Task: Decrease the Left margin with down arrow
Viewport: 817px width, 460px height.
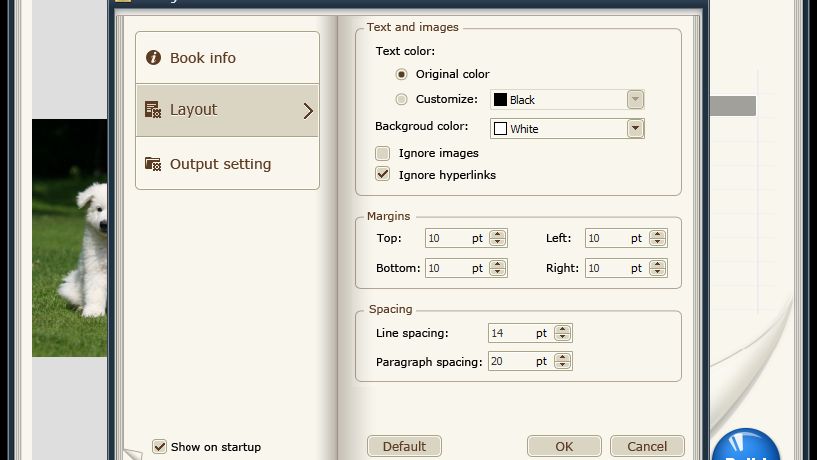Action: (x=658, y=242)
